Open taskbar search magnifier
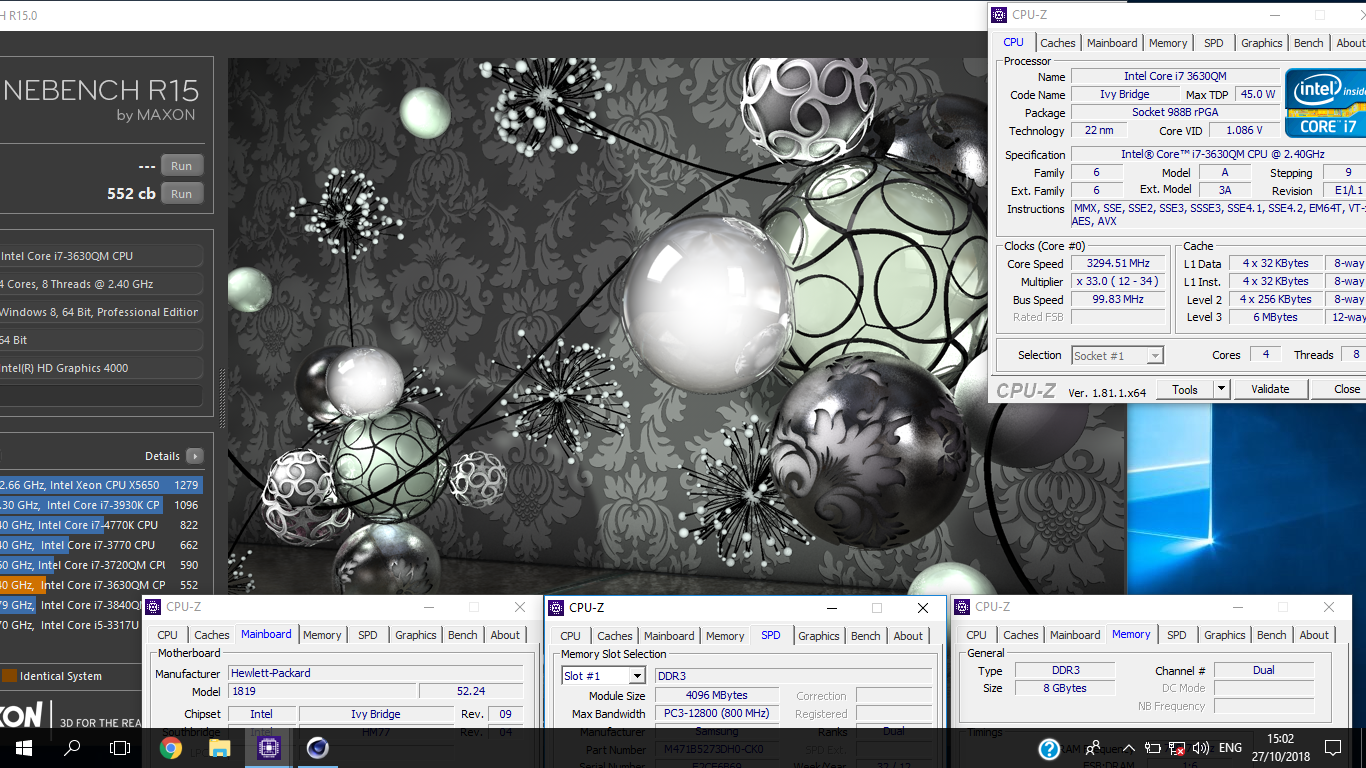 click(x=72, y=748)
